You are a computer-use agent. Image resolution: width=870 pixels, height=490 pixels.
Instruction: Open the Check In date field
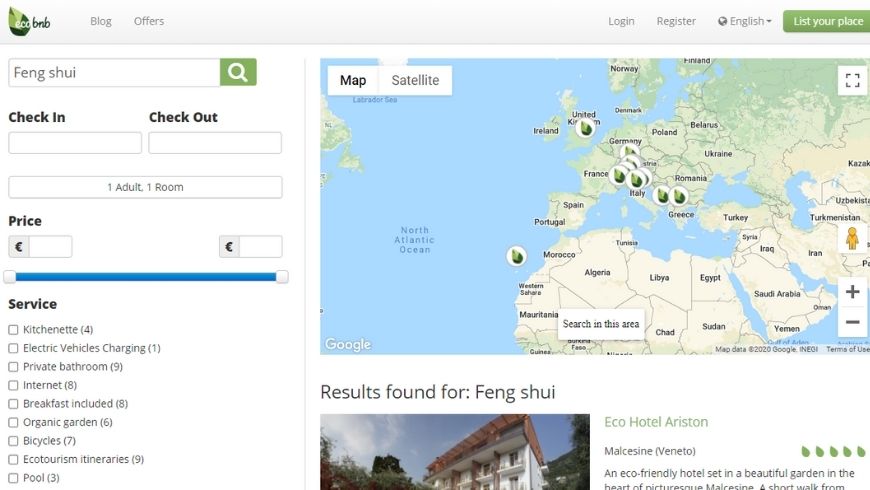click(75, 143)
